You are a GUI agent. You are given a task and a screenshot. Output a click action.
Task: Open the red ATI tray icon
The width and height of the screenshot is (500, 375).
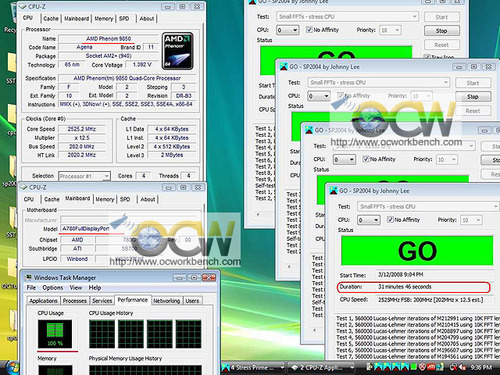(x=431, y=367)
